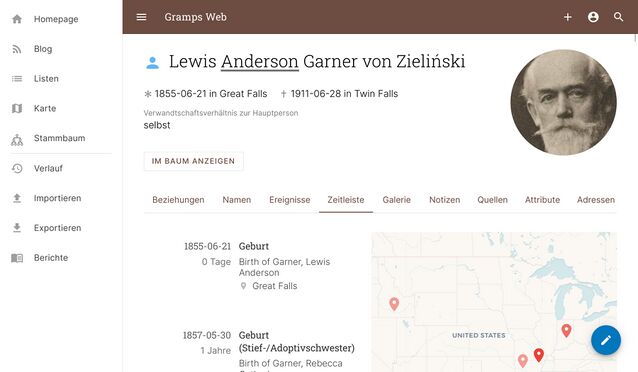Click the Verlauf history clock icon
638x372 pixels.
point(17,168)
